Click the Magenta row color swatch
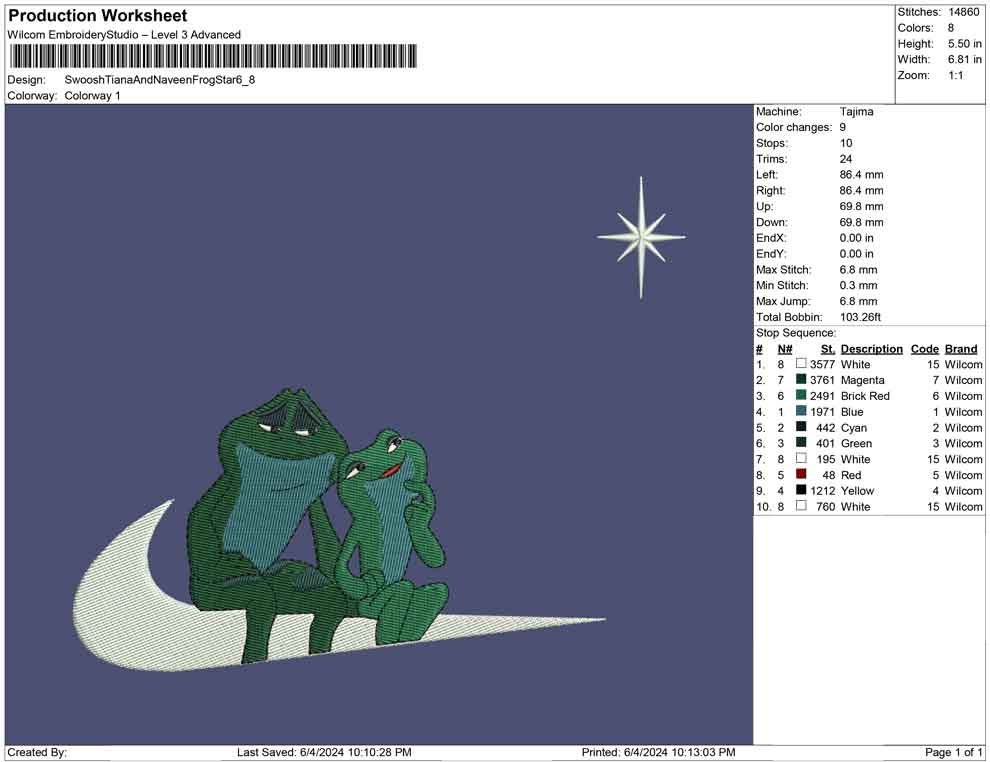The width and height of the screenshot is (990, 762). 801,379
